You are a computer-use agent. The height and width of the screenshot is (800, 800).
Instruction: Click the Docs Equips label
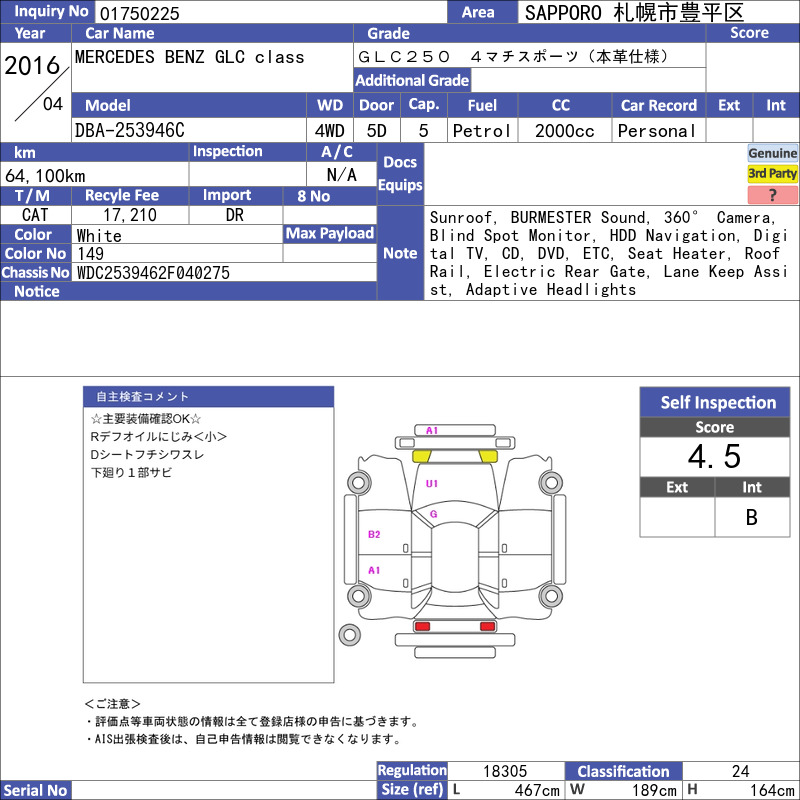pyautogui.click(x=401, y=174)
